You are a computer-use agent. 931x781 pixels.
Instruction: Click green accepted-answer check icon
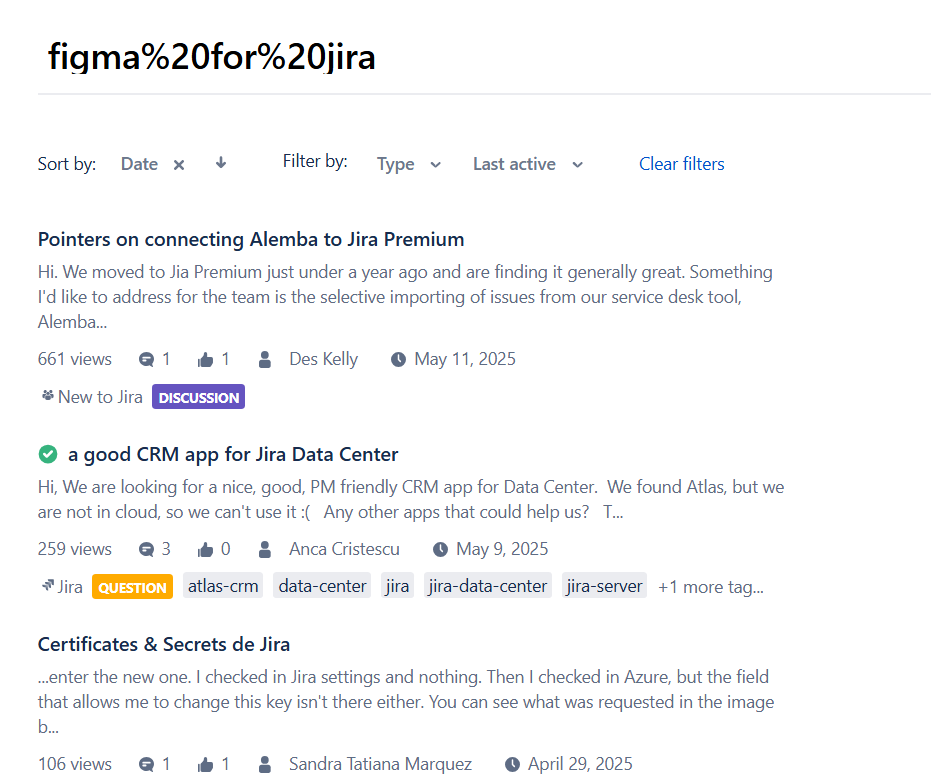click(x=48, y=454)
